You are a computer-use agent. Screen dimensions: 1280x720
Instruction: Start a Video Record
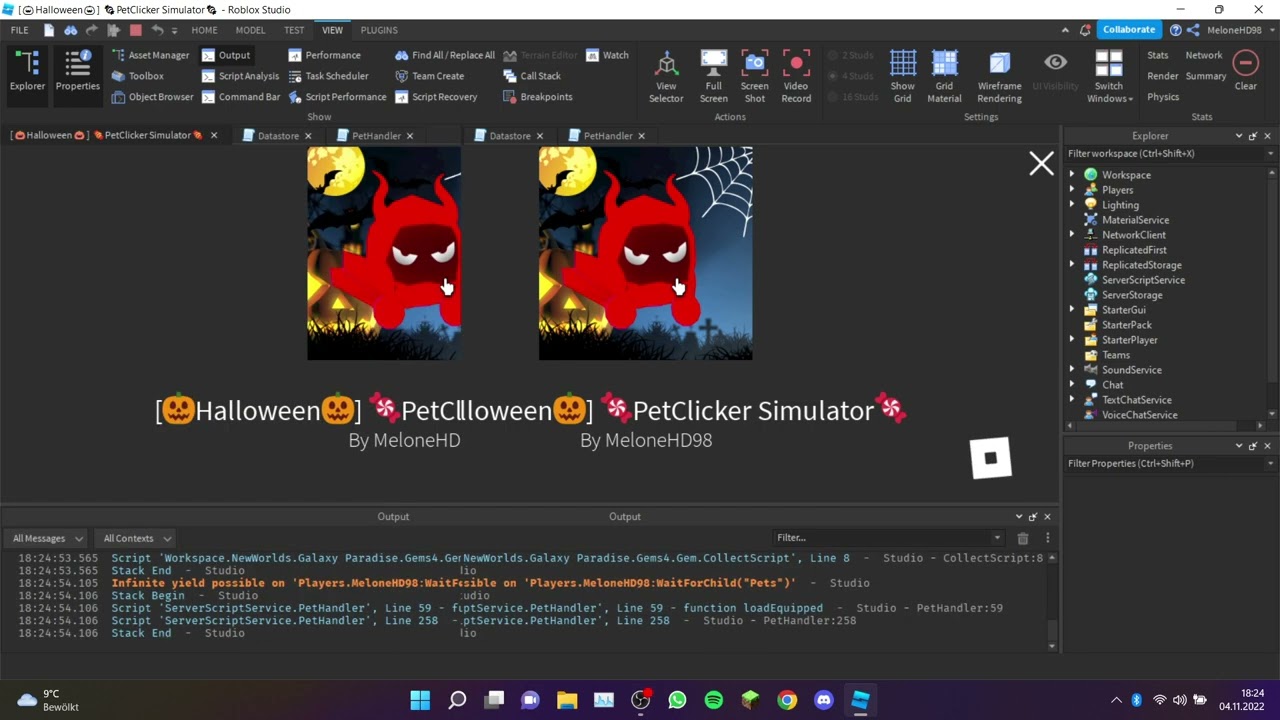796,76
